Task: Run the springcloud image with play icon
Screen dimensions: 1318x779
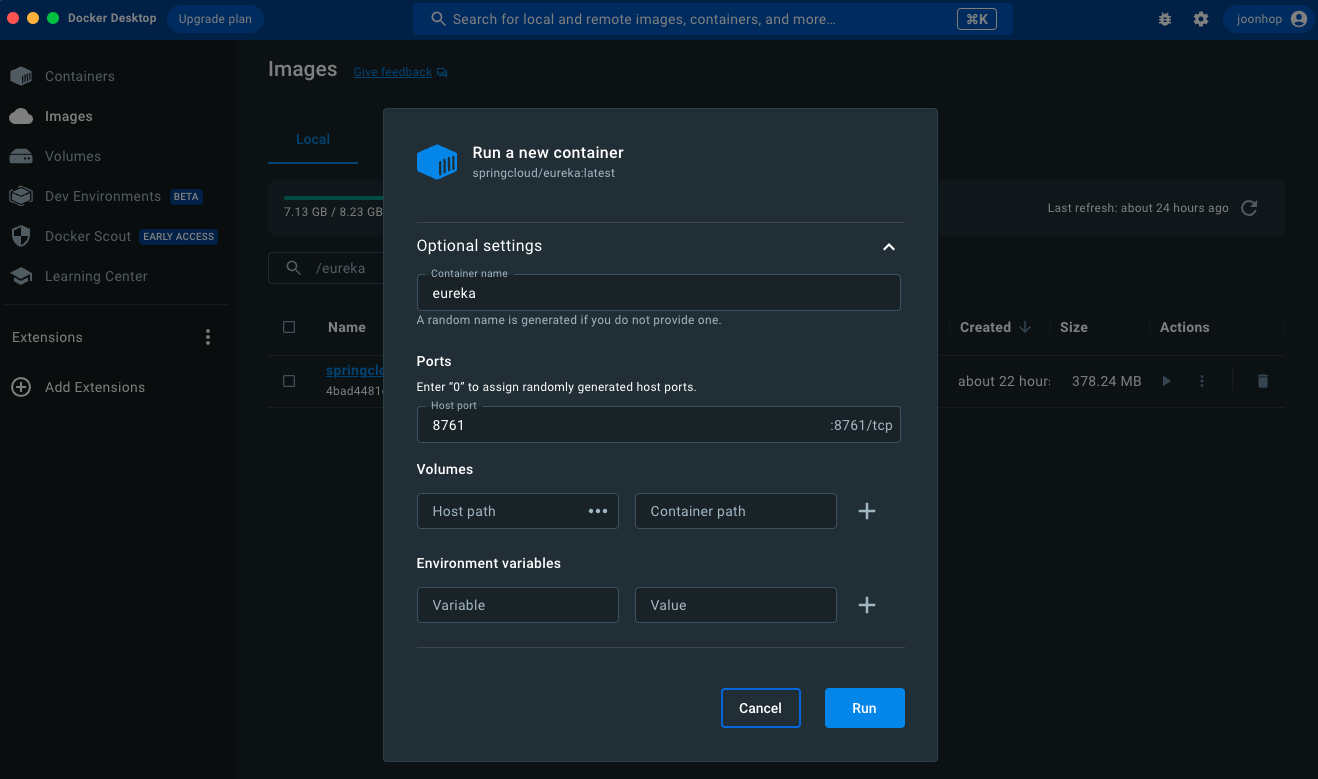Action: [x=1166, y=381]
